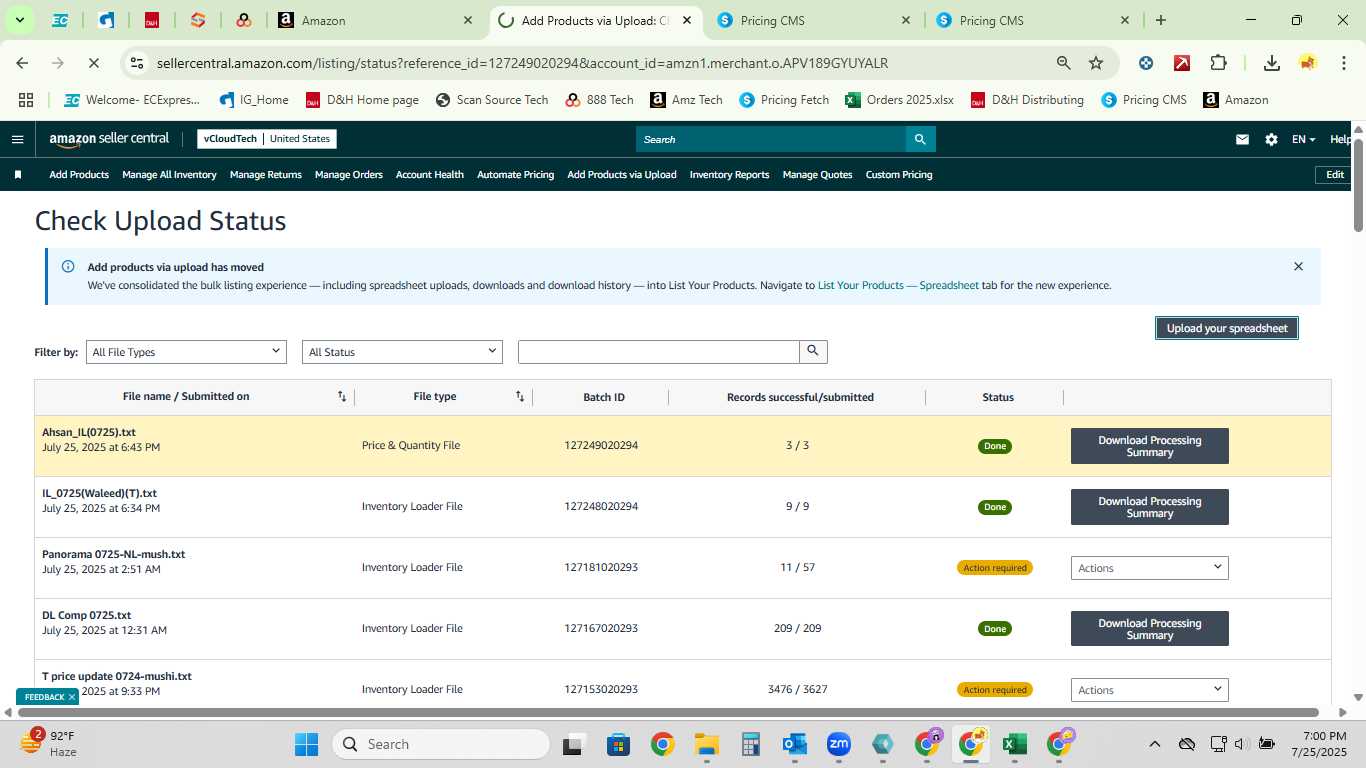Open Inventory Reports
Viewport: 1366px width, 768px height.
tap(729, 174)
